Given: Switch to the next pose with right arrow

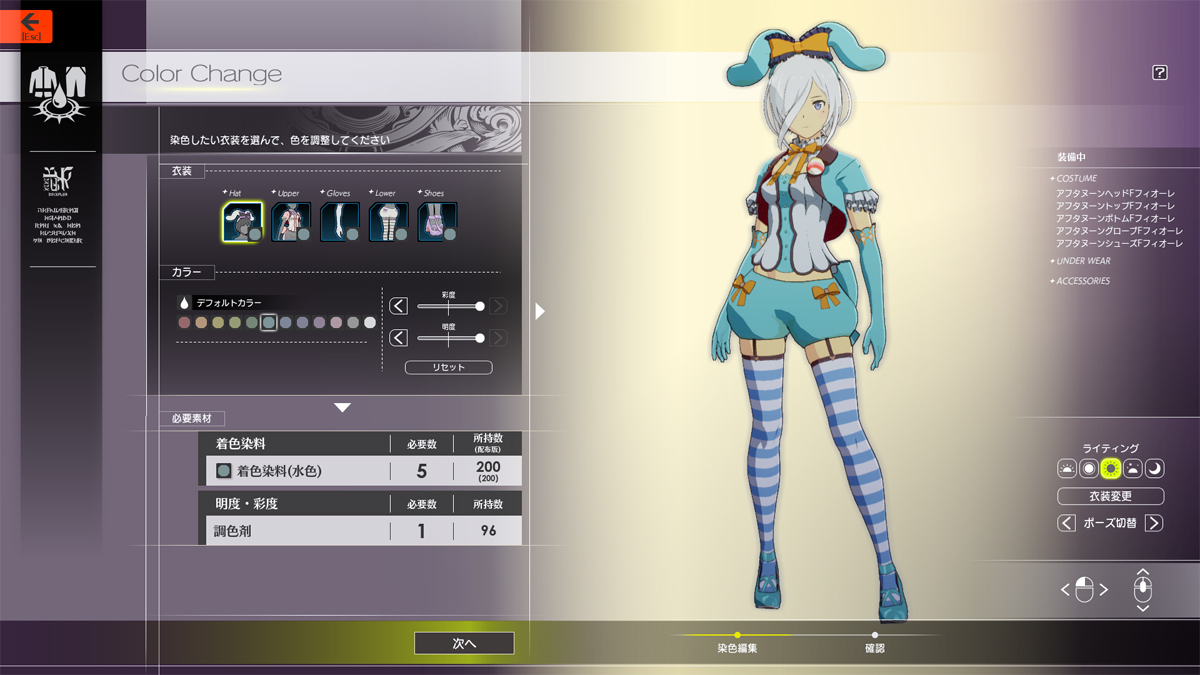Looking at the screenshot, I should 1153,523.
